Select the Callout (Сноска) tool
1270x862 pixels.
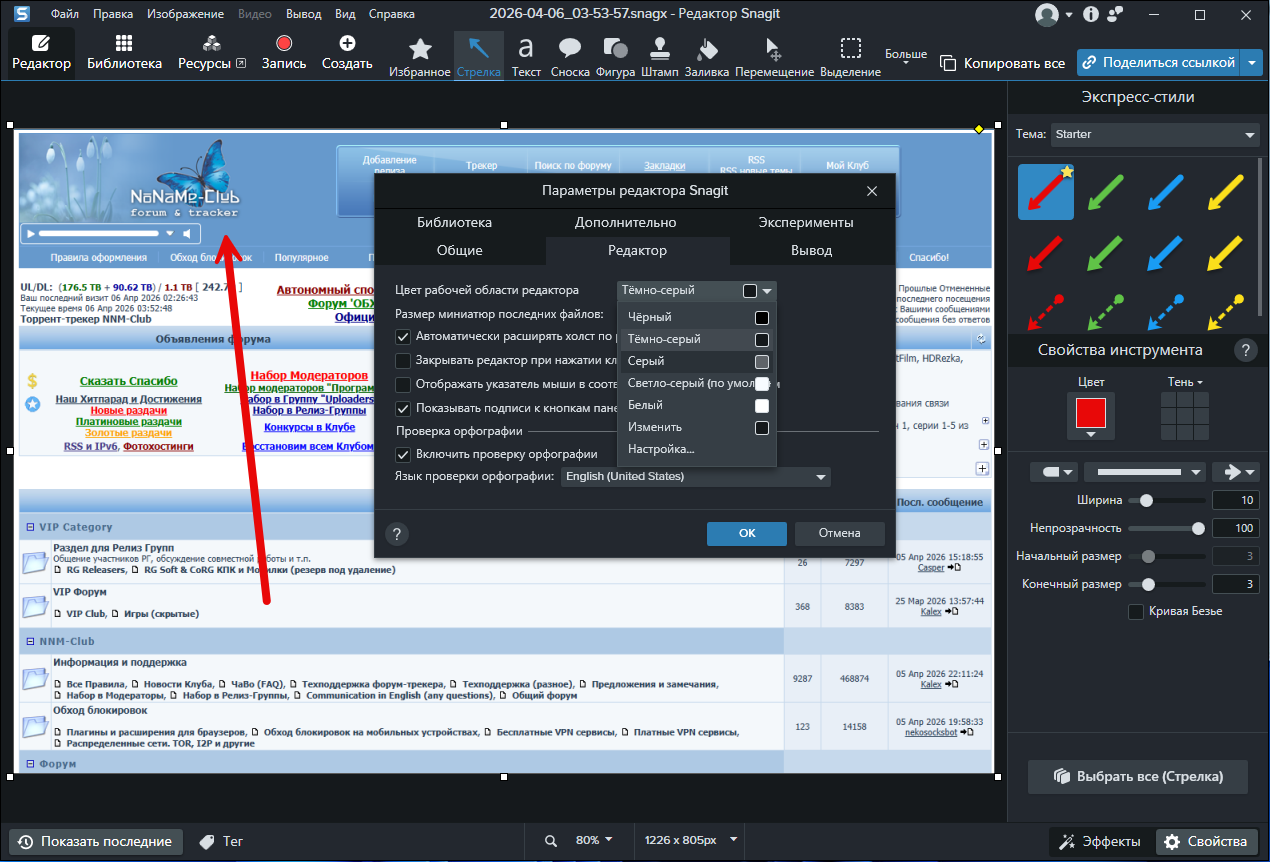[570, 55]
